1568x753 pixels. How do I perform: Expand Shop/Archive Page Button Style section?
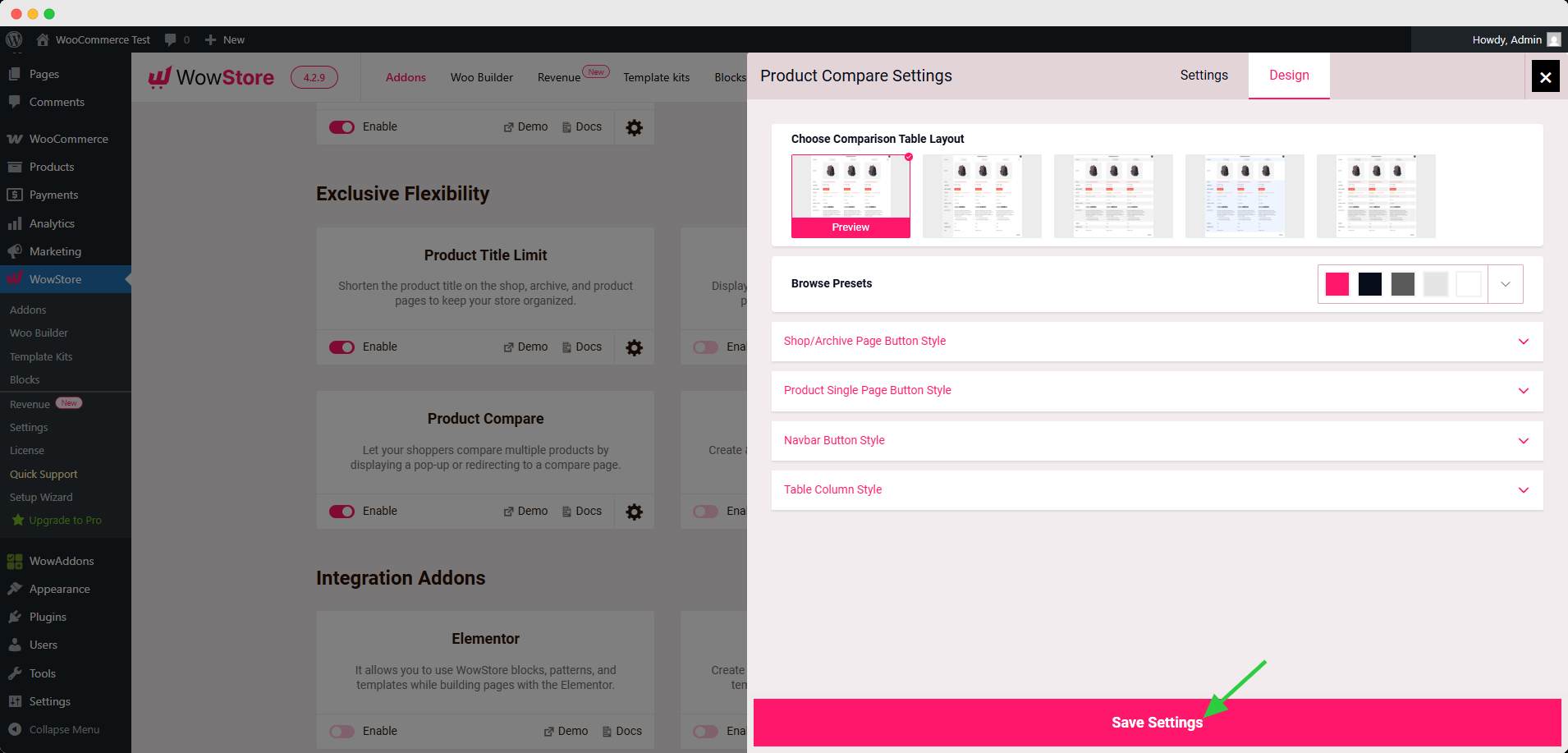tap(1157, 342)
